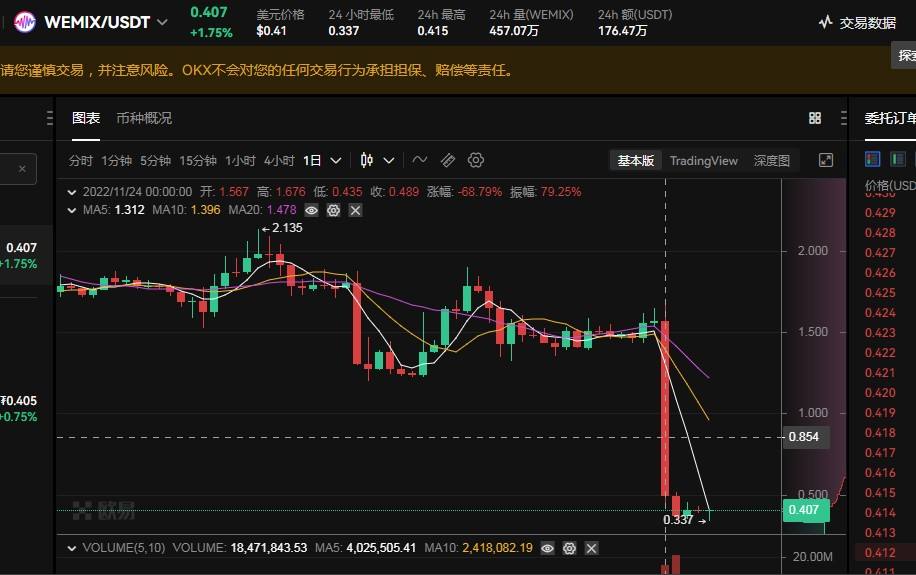Select the 分时 time interval
Image resolution: width=916 pixels, height=575 pixels.
pos(81,161)
